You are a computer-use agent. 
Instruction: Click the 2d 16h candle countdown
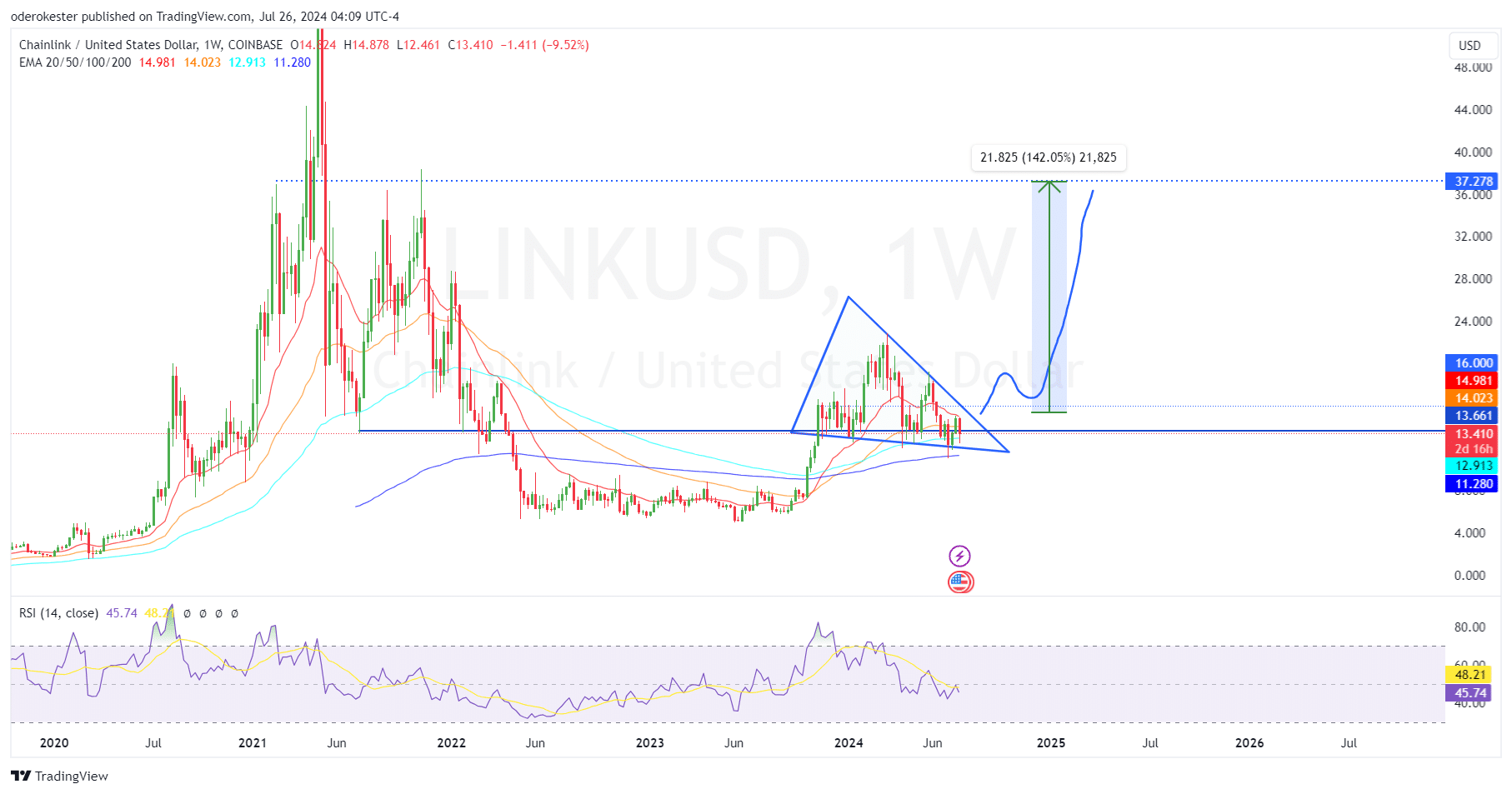pyautogui.click(x=1471, y=449)
